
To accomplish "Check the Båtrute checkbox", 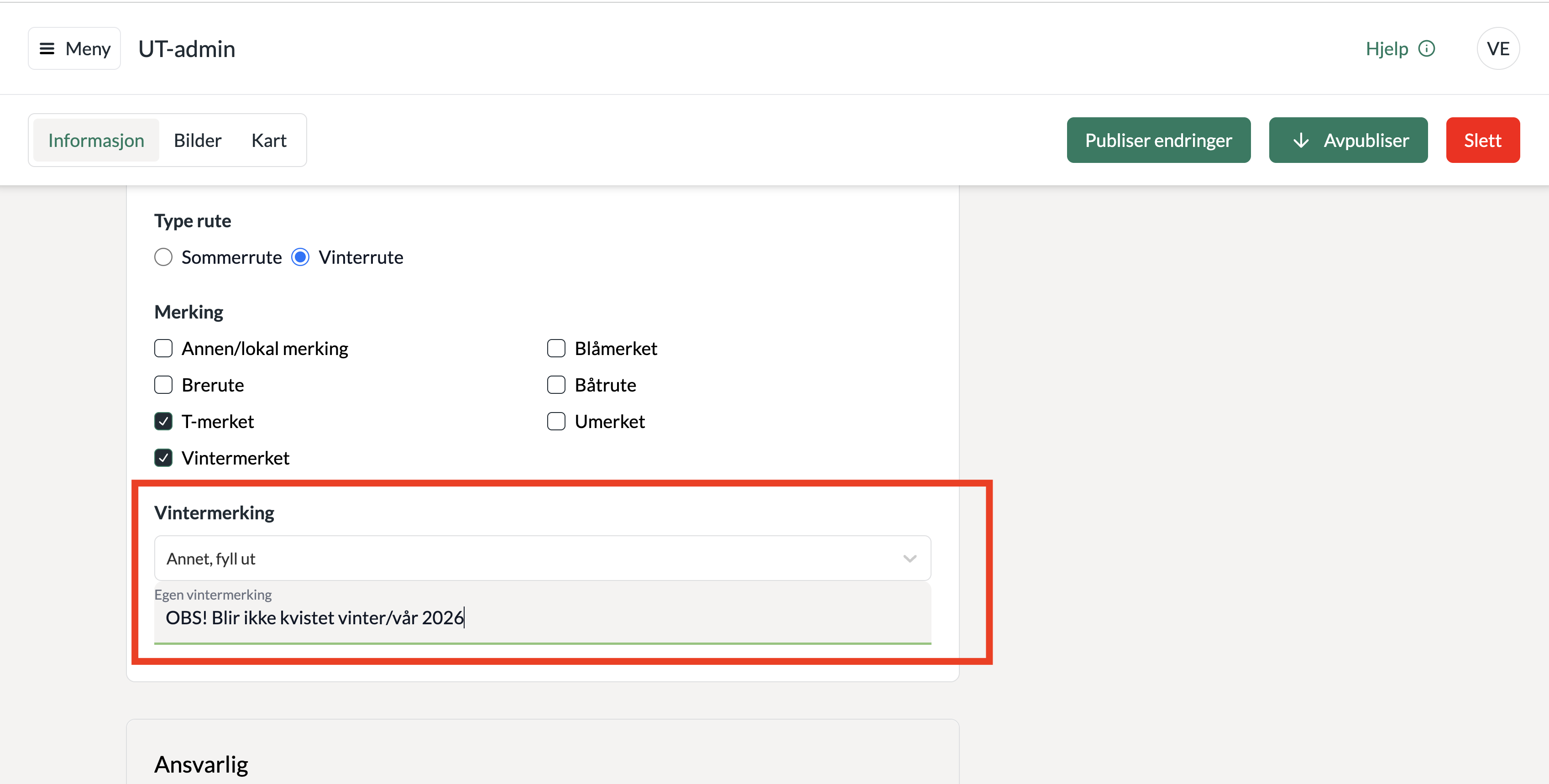I will 556,385.
